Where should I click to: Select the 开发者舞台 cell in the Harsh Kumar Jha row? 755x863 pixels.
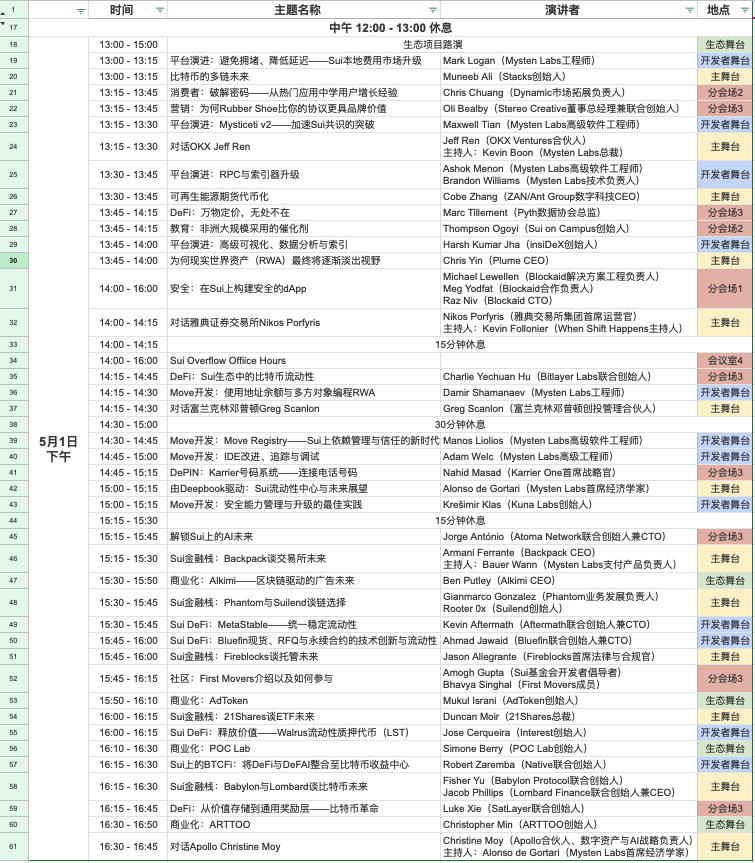pos(725,244)
